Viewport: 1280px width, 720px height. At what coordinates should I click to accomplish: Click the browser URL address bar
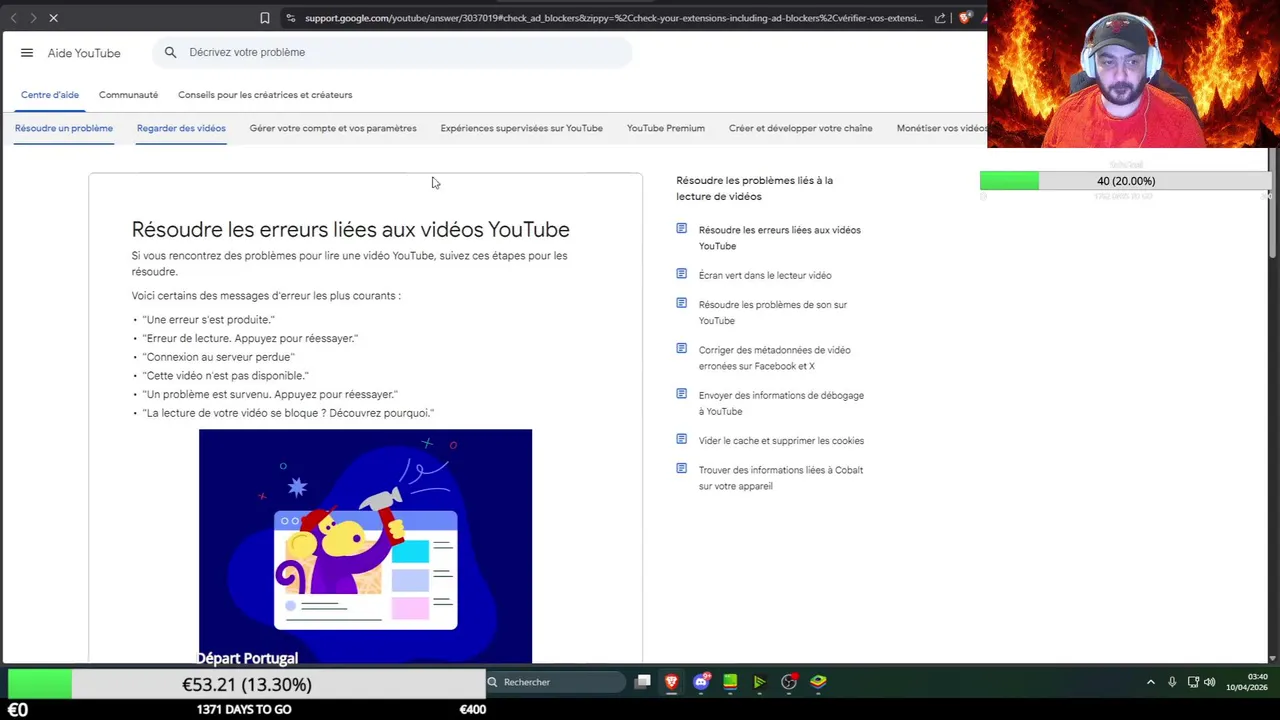[x=614, y=18]
